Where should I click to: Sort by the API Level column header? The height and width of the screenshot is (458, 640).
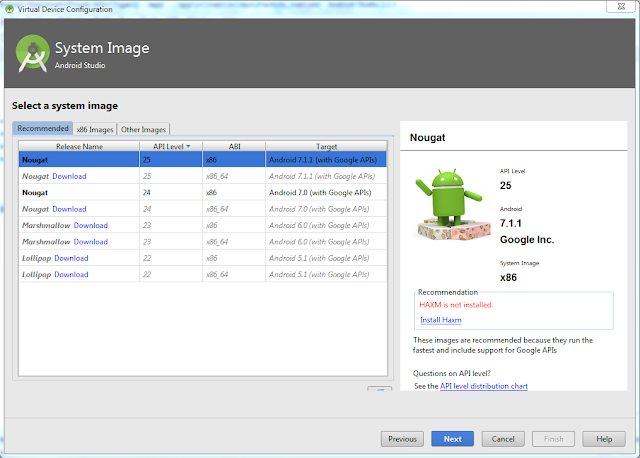171,146
